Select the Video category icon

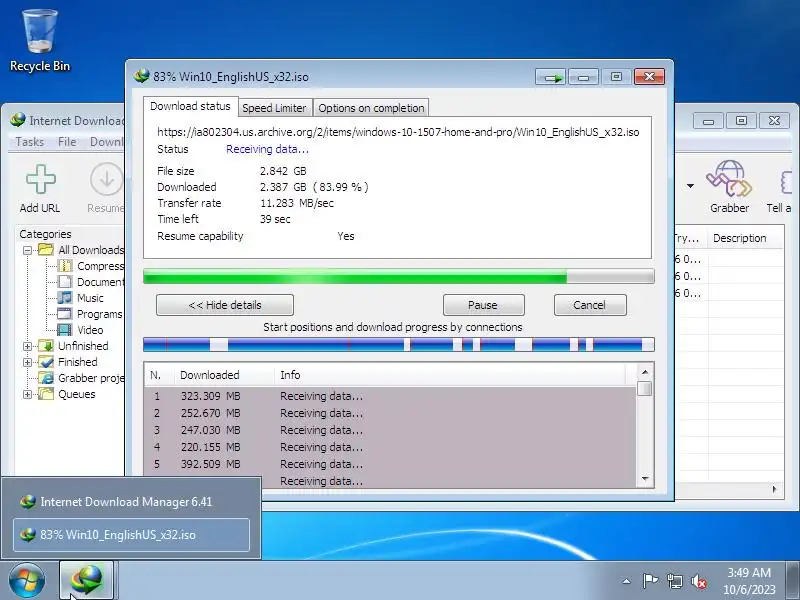[65, 330]
